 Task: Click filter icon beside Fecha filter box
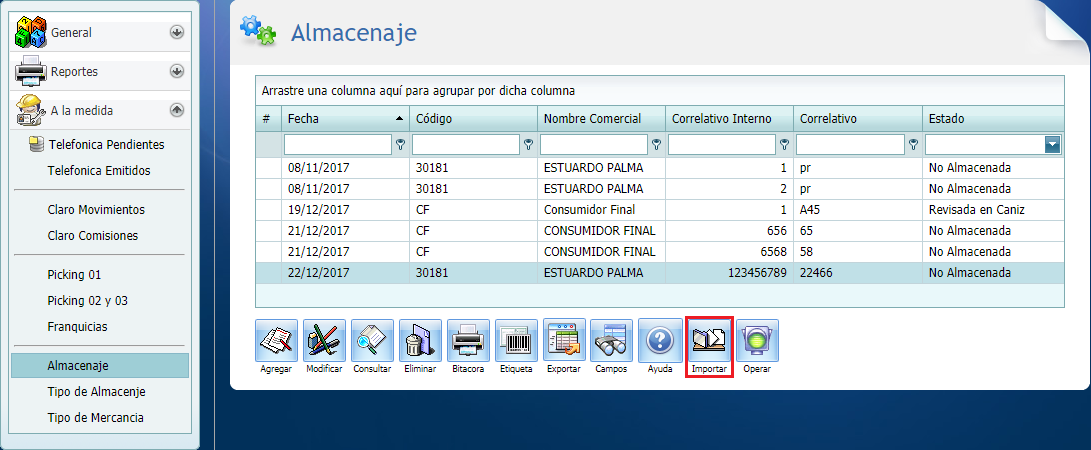click(x=400, y=144)
